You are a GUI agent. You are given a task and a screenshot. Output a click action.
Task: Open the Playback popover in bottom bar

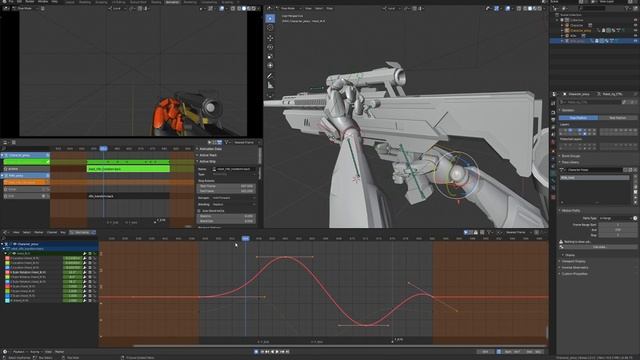19,351
